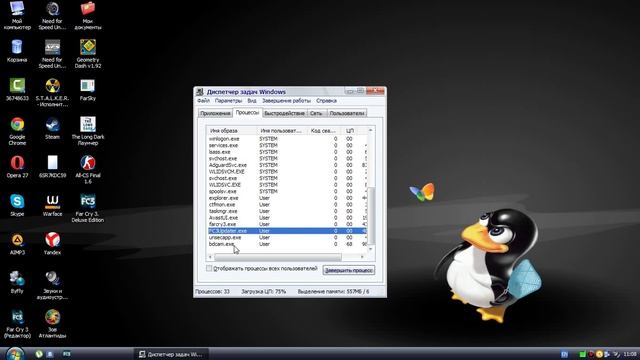Viewport: 640px width, 360px height.
Task: Select the bdcam.exe process row
Action: coord(287,244)
